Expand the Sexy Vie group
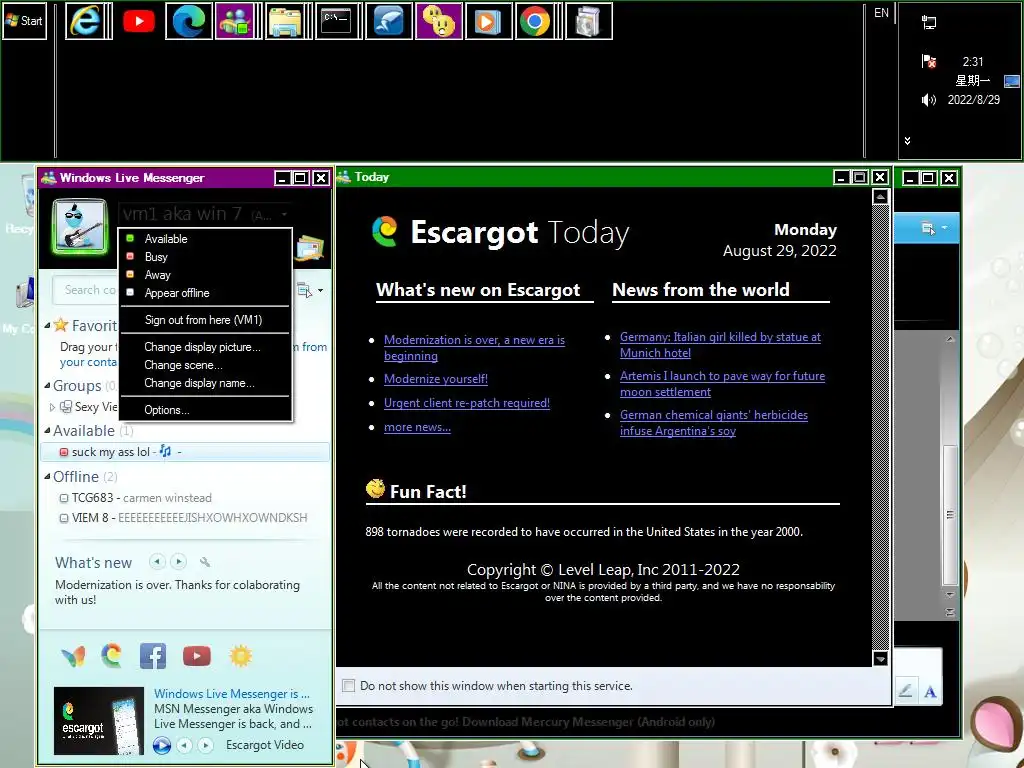 52,407
